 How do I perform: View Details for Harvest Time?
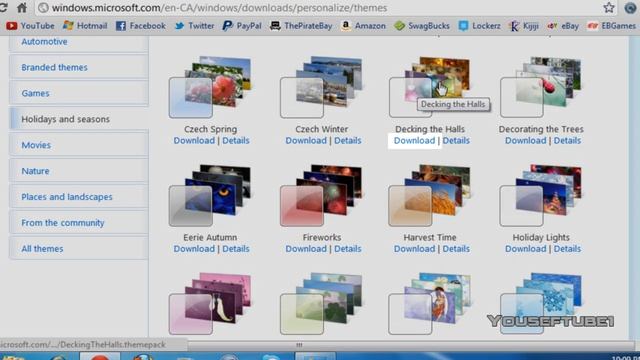point(456,249)
